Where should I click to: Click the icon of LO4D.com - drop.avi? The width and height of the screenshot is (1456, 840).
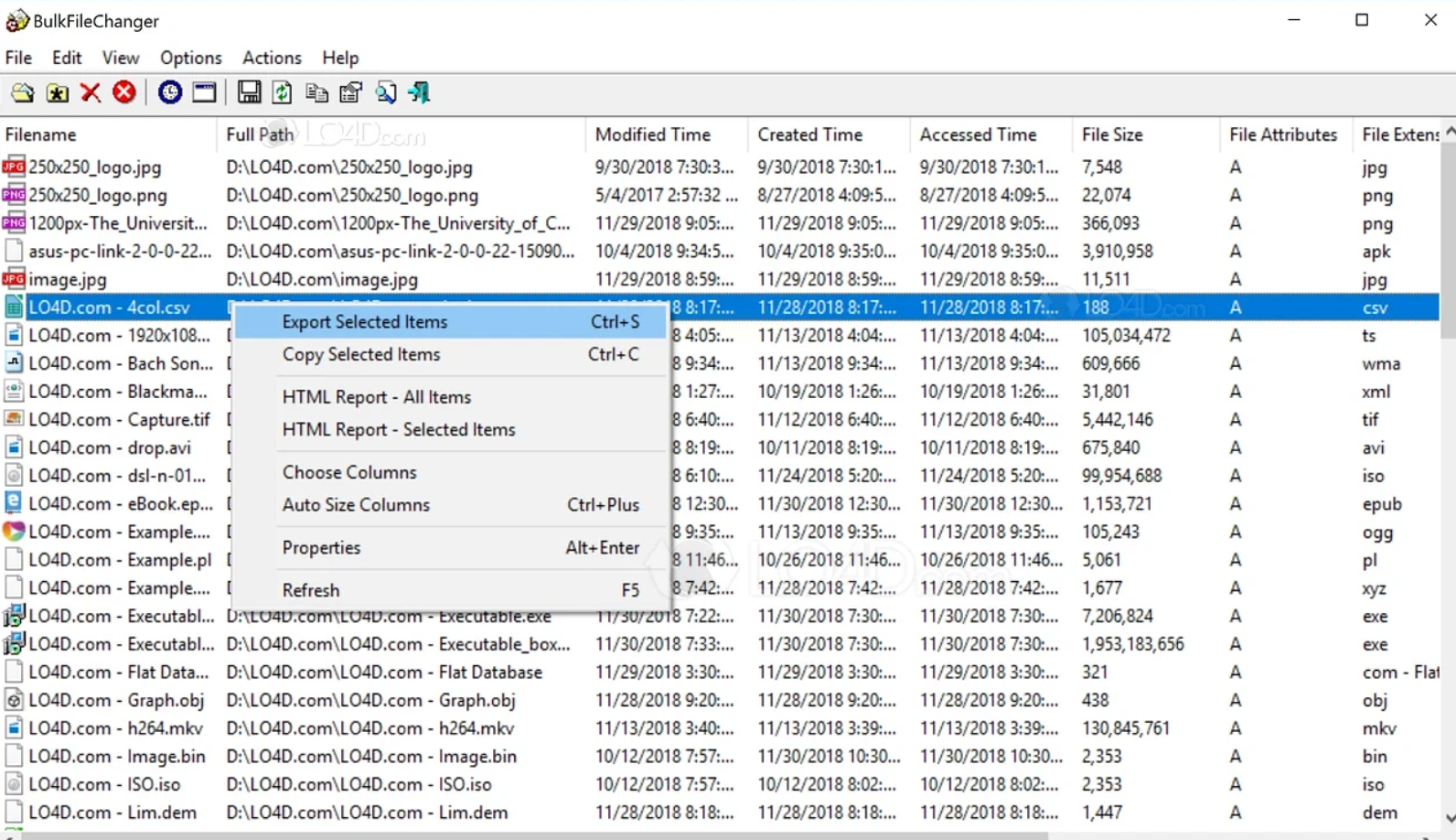pyautogui.click(x=14, y=447)
